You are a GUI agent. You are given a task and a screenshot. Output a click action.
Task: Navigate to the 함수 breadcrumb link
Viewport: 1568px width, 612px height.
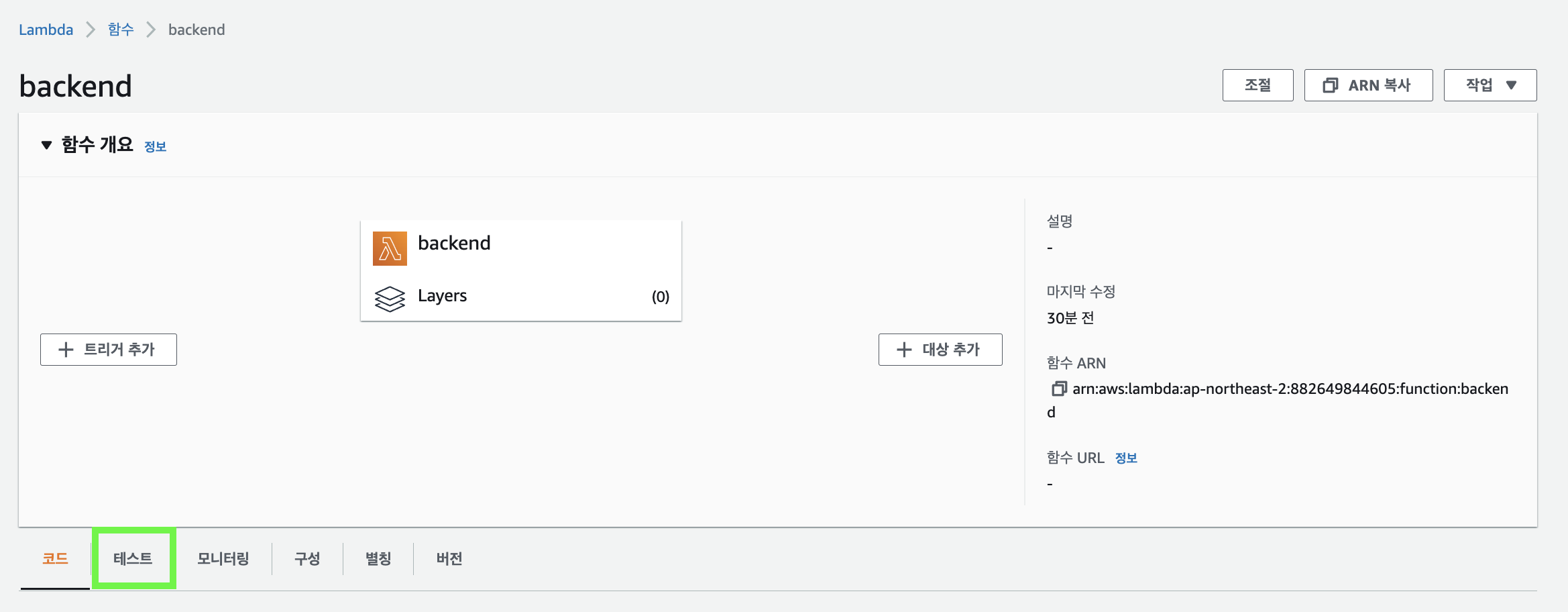(121, 30)
